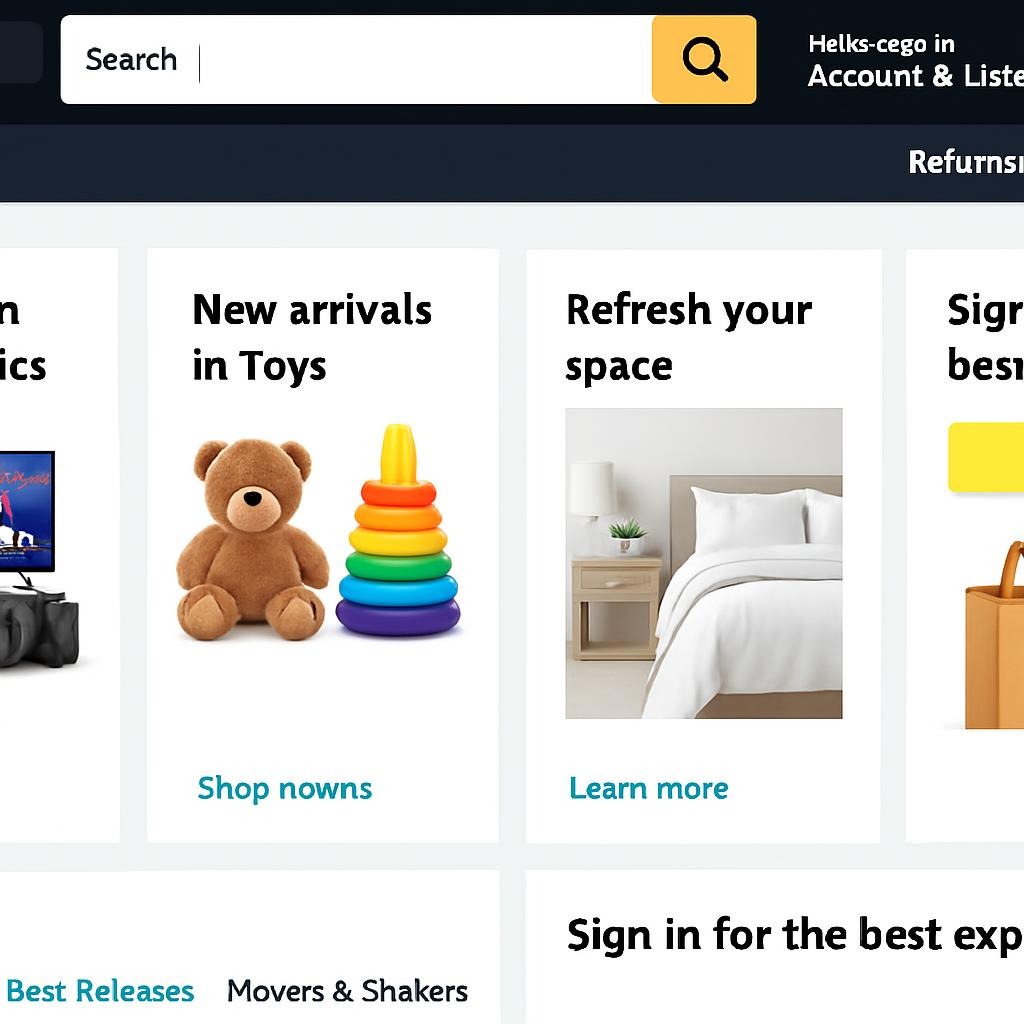Click the bedroom photo in Refresh your space
The width and height of the screenshot is (1024, 1024).
click(x=702, y=565)
